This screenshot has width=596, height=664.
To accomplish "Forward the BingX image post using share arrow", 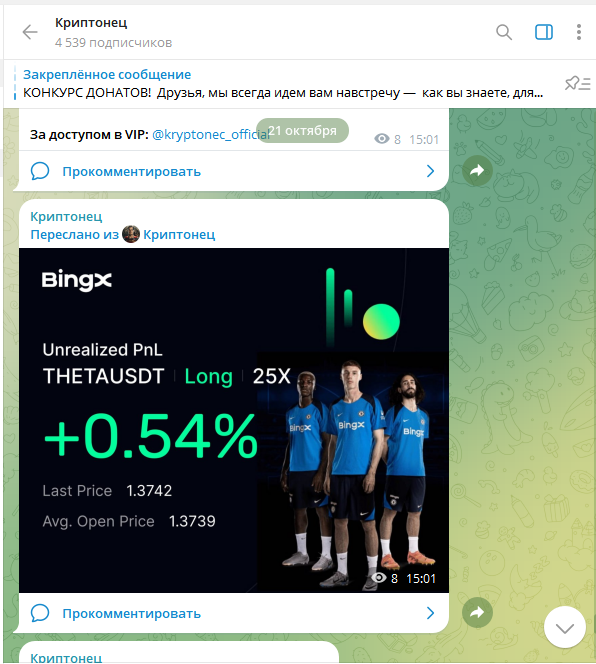I will (477, 612).
